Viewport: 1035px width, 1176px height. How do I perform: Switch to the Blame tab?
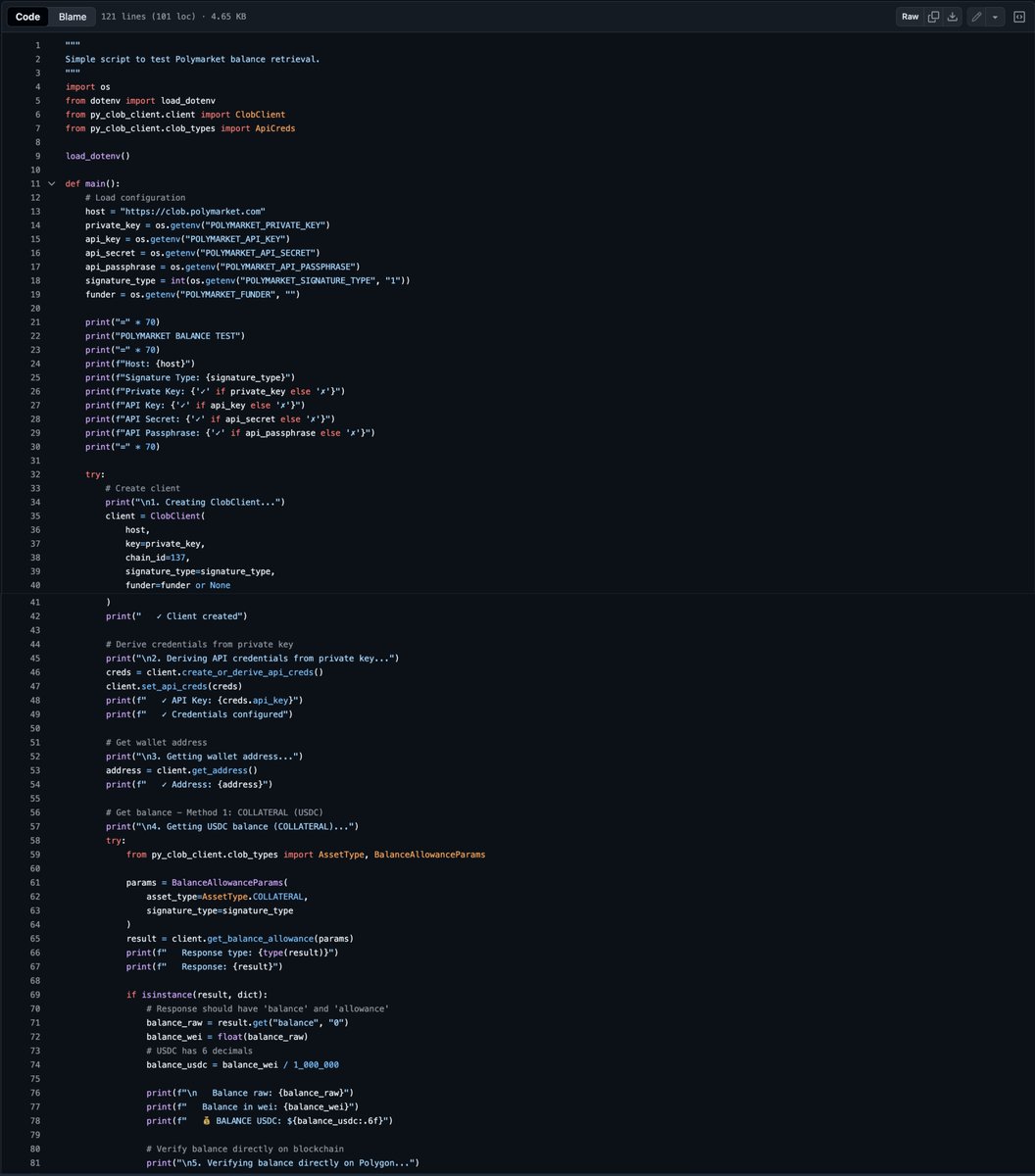[x=73, y=17]
